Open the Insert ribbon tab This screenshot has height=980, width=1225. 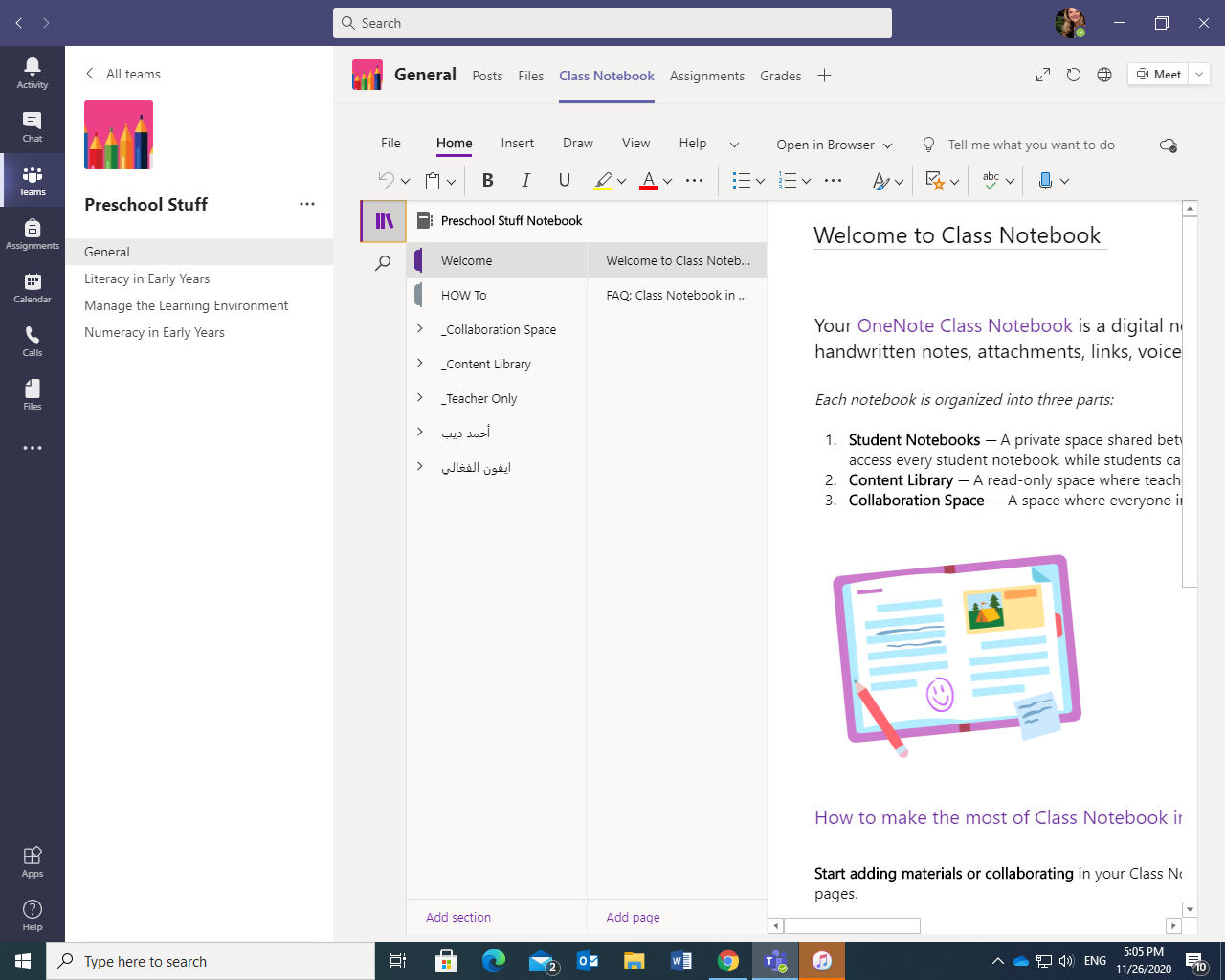518,143
